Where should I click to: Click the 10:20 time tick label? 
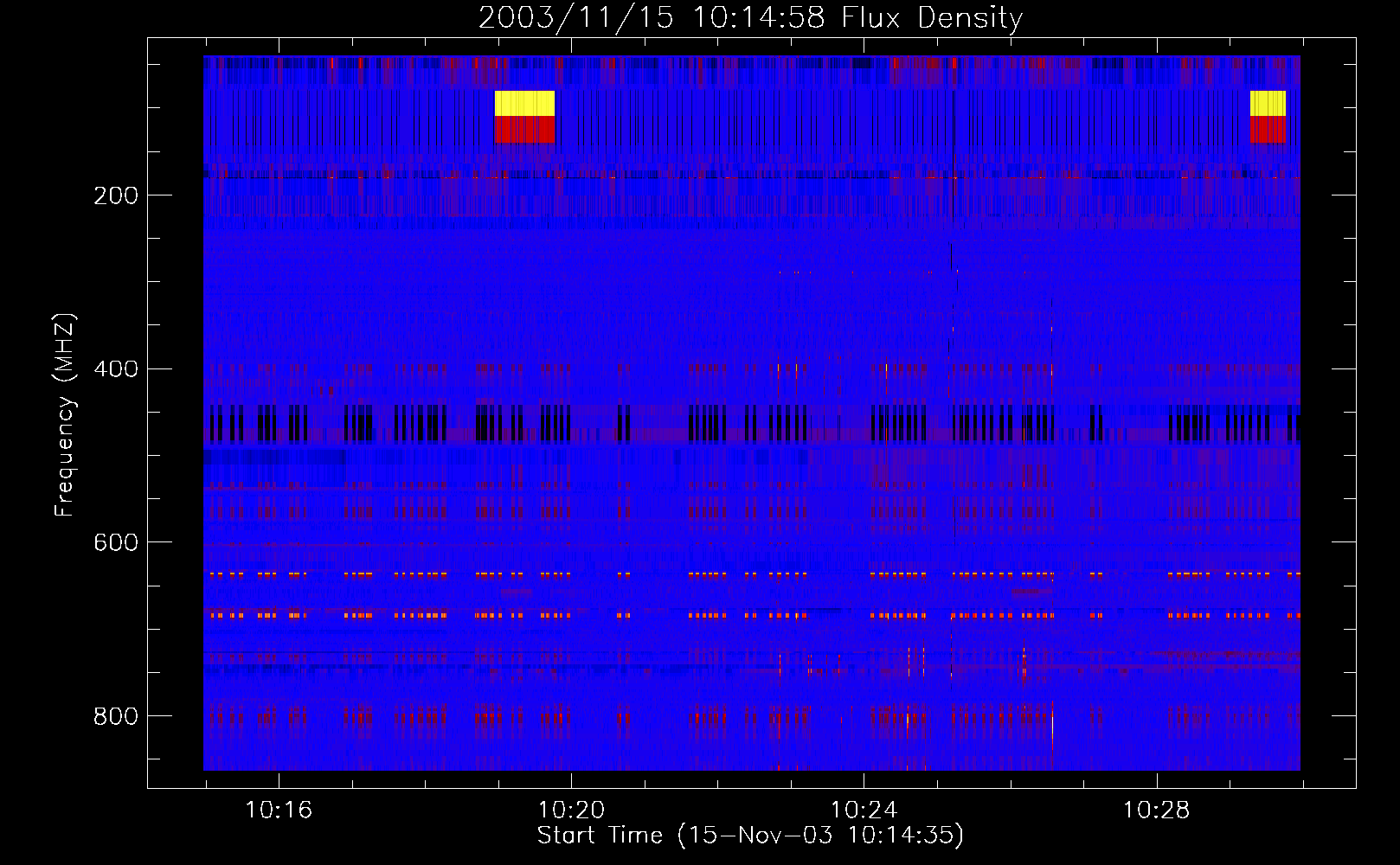[x=571, y=811]
